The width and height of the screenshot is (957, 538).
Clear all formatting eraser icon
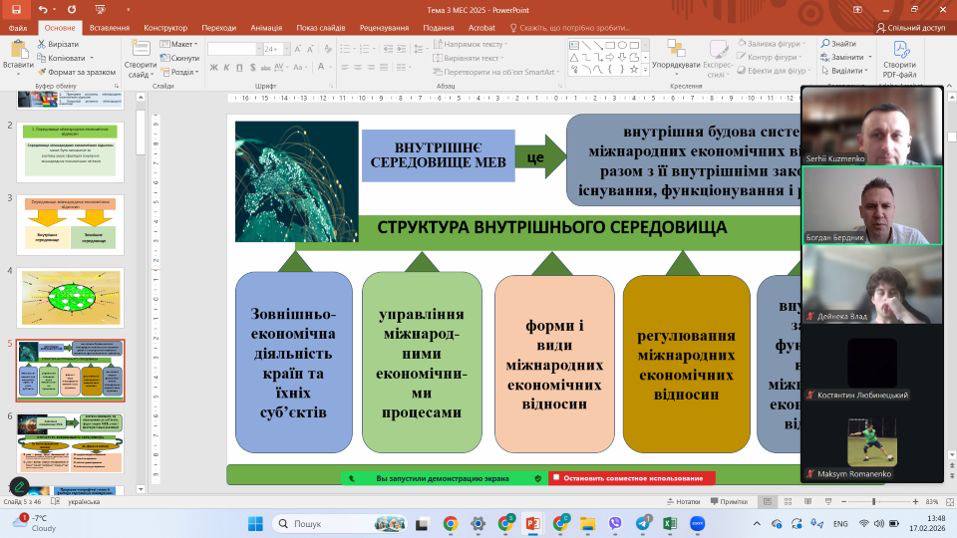[x=328, y=49]
